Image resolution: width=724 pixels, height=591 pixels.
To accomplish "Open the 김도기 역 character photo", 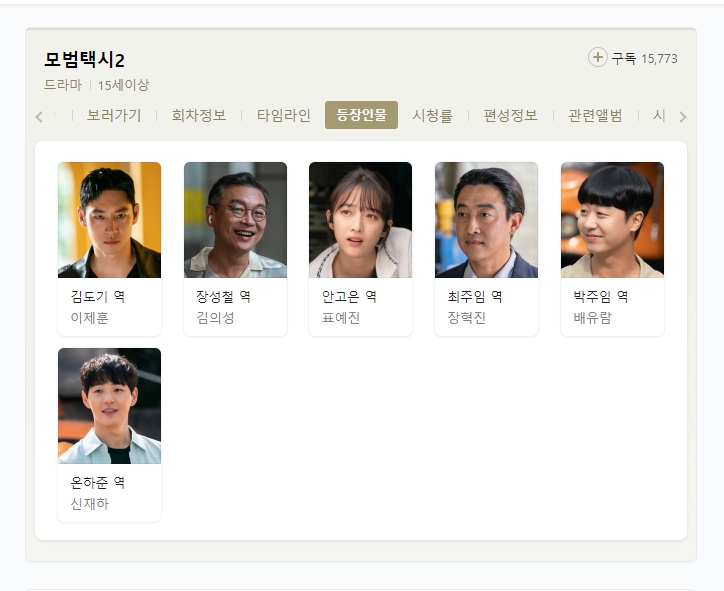I will click(x=109, y=220).
